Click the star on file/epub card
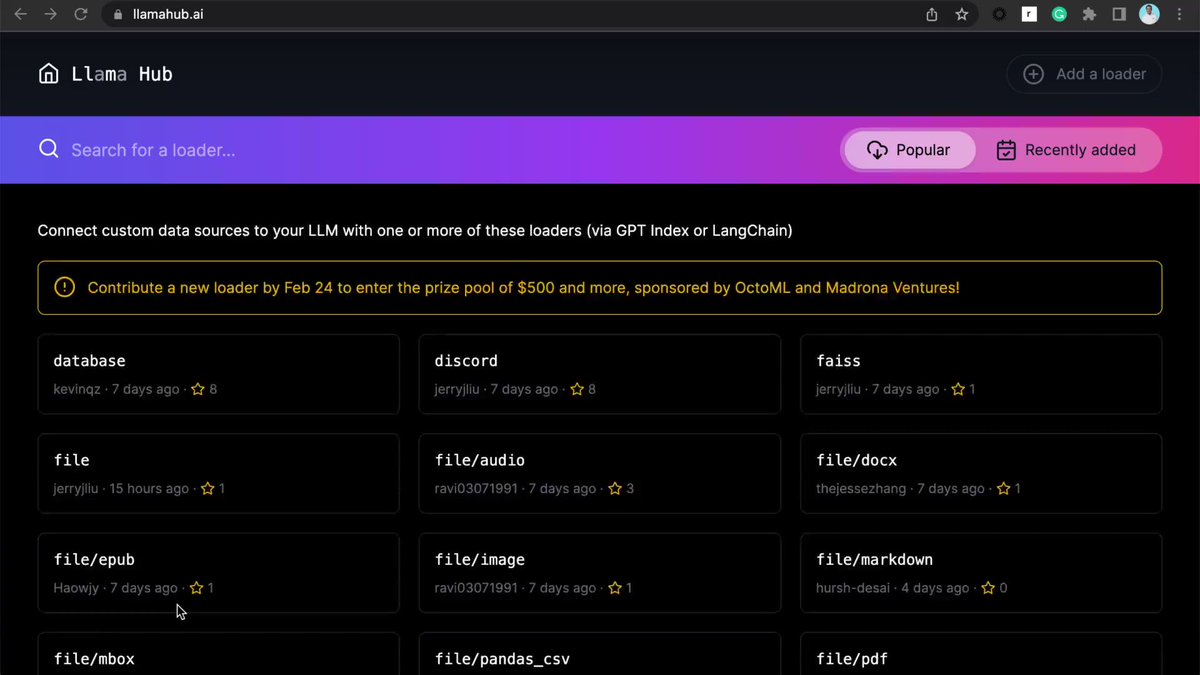Screen dimensions: 1200x675 click(x=197, y=588)
